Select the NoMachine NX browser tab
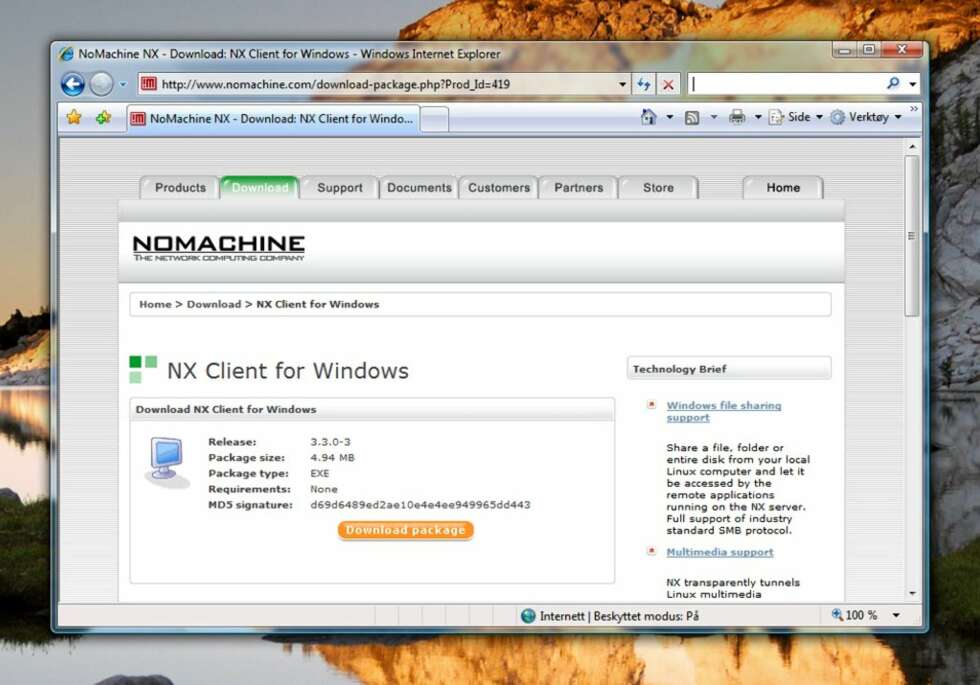 273,119
